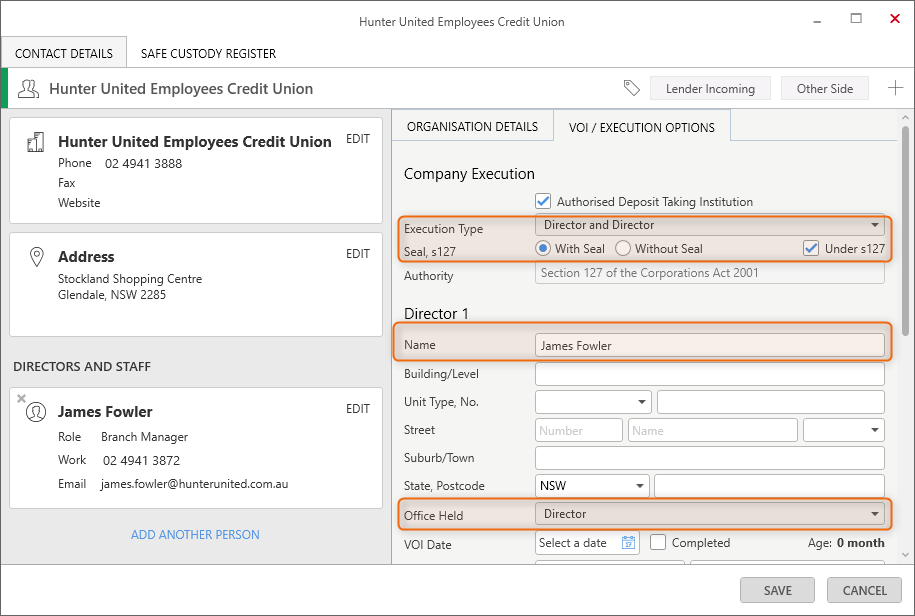Select the Without Seal radio option
Image resolution: width=915 pixels, height=616 pixels.
(x=623, y=248)
